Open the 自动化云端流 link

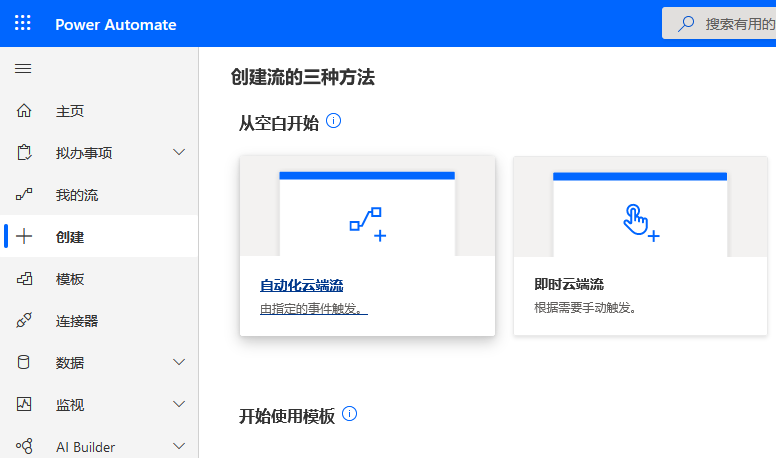301,285
